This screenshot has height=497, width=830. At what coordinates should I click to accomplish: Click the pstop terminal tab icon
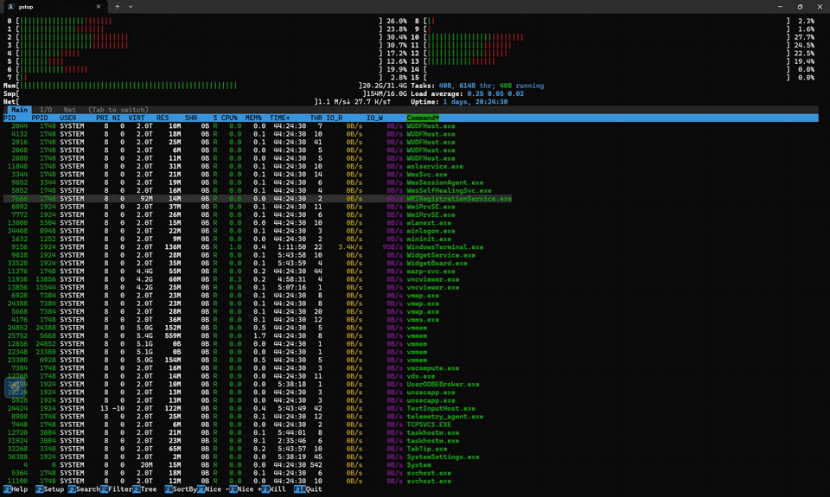tap(10, 6)
